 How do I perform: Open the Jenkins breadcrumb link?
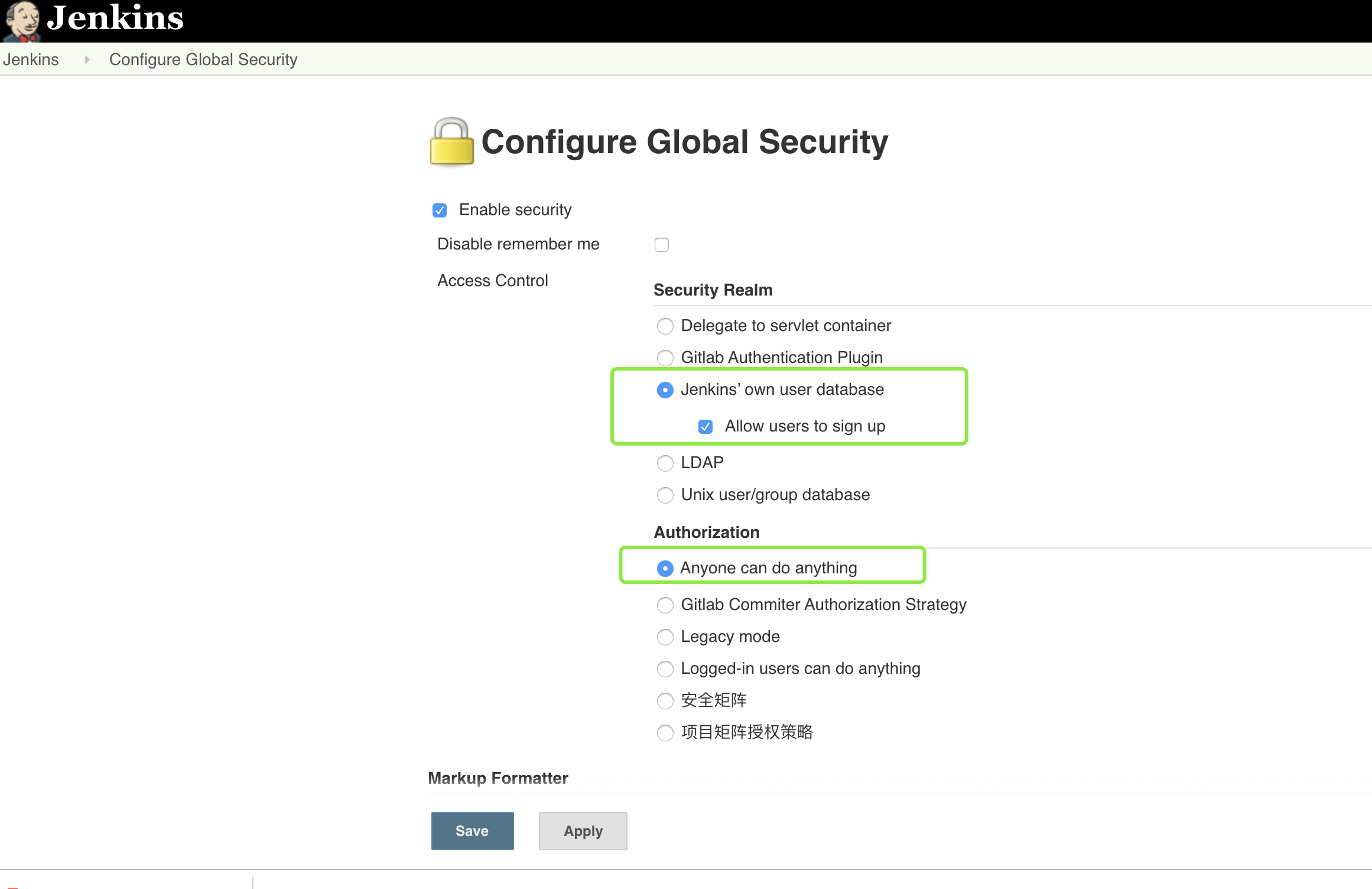point(31,60)
